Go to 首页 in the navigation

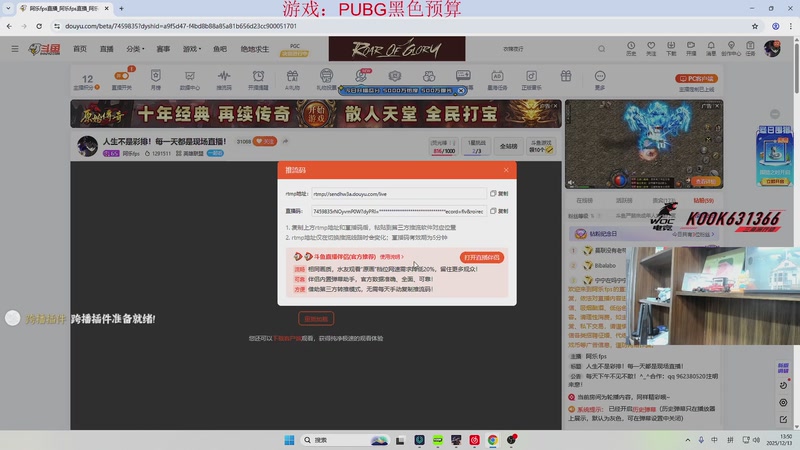pos(80,49)
